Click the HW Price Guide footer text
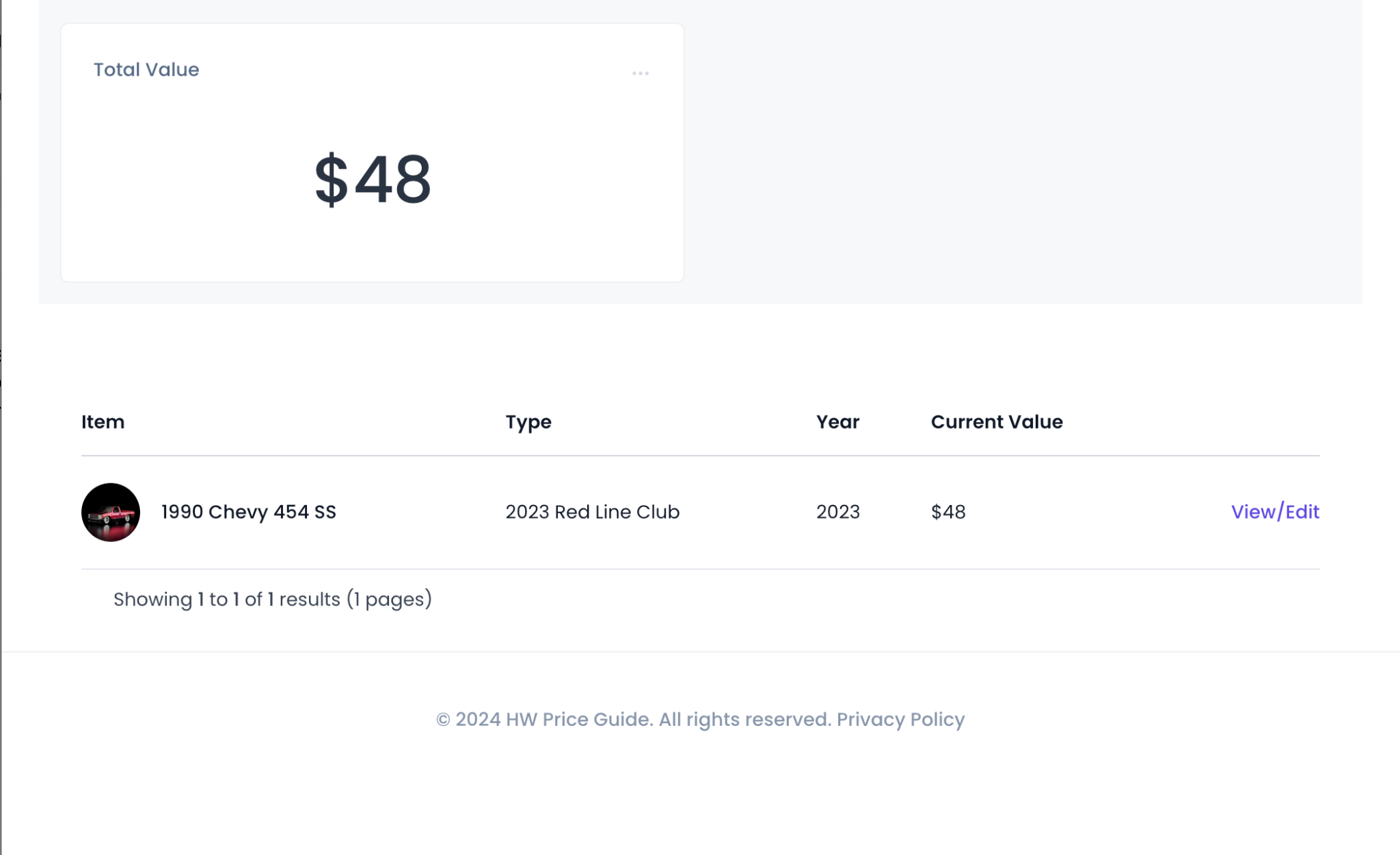Viewport: 1400px width, 855px height. (x=578, y=719)
